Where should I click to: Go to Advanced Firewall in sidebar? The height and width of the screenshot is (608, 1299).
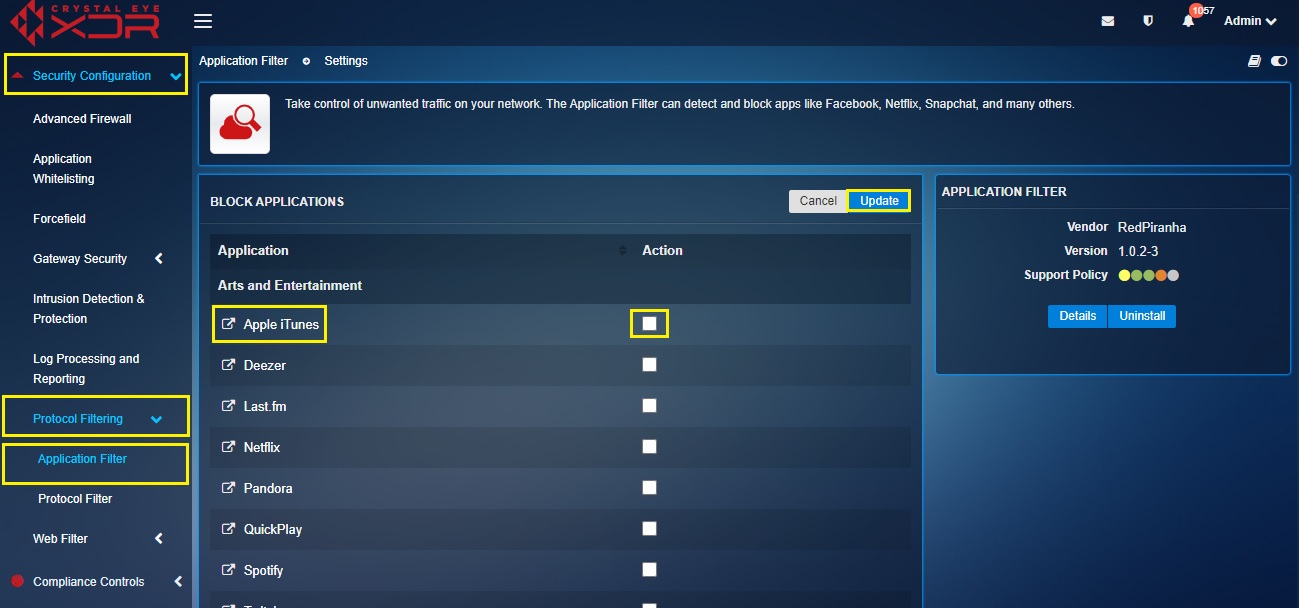pyautogui.click(x=82, y=119)
